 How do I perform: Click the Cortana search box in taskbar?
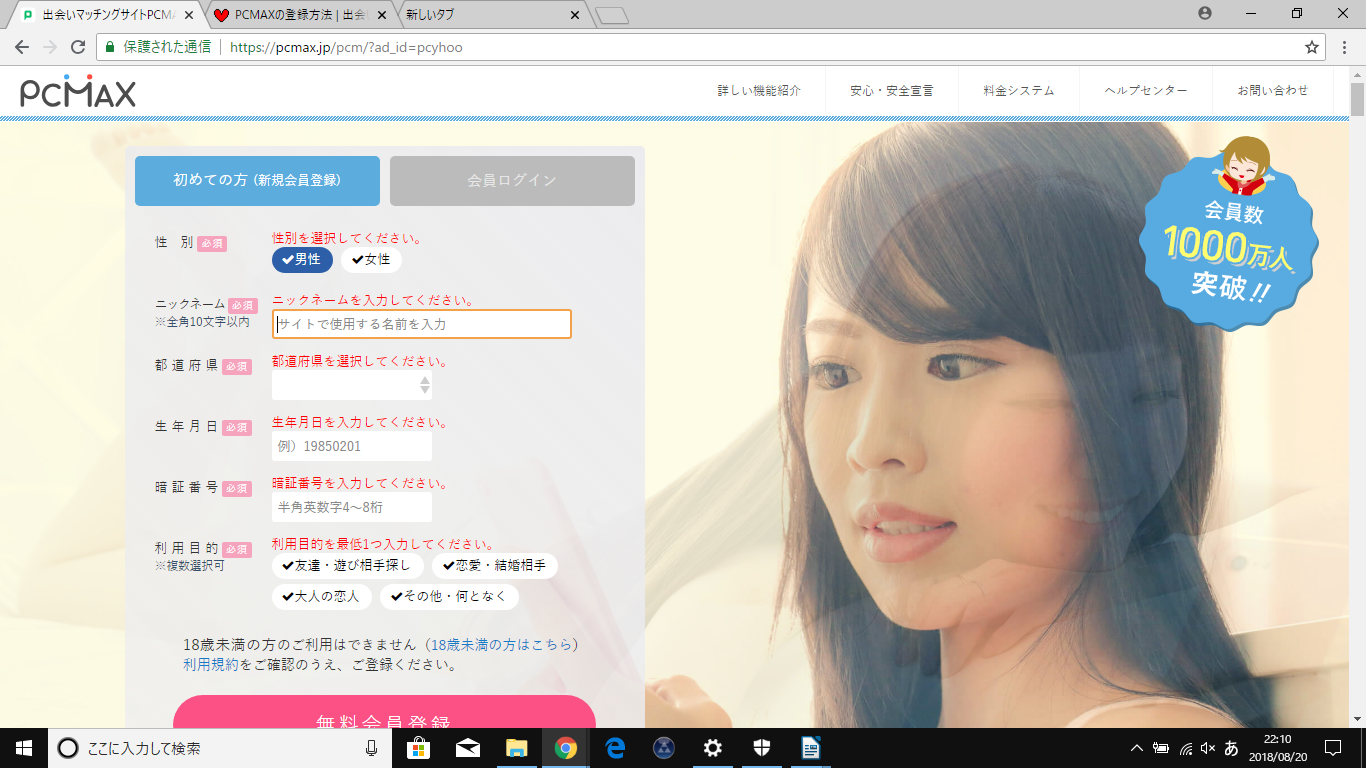(218, 748)
